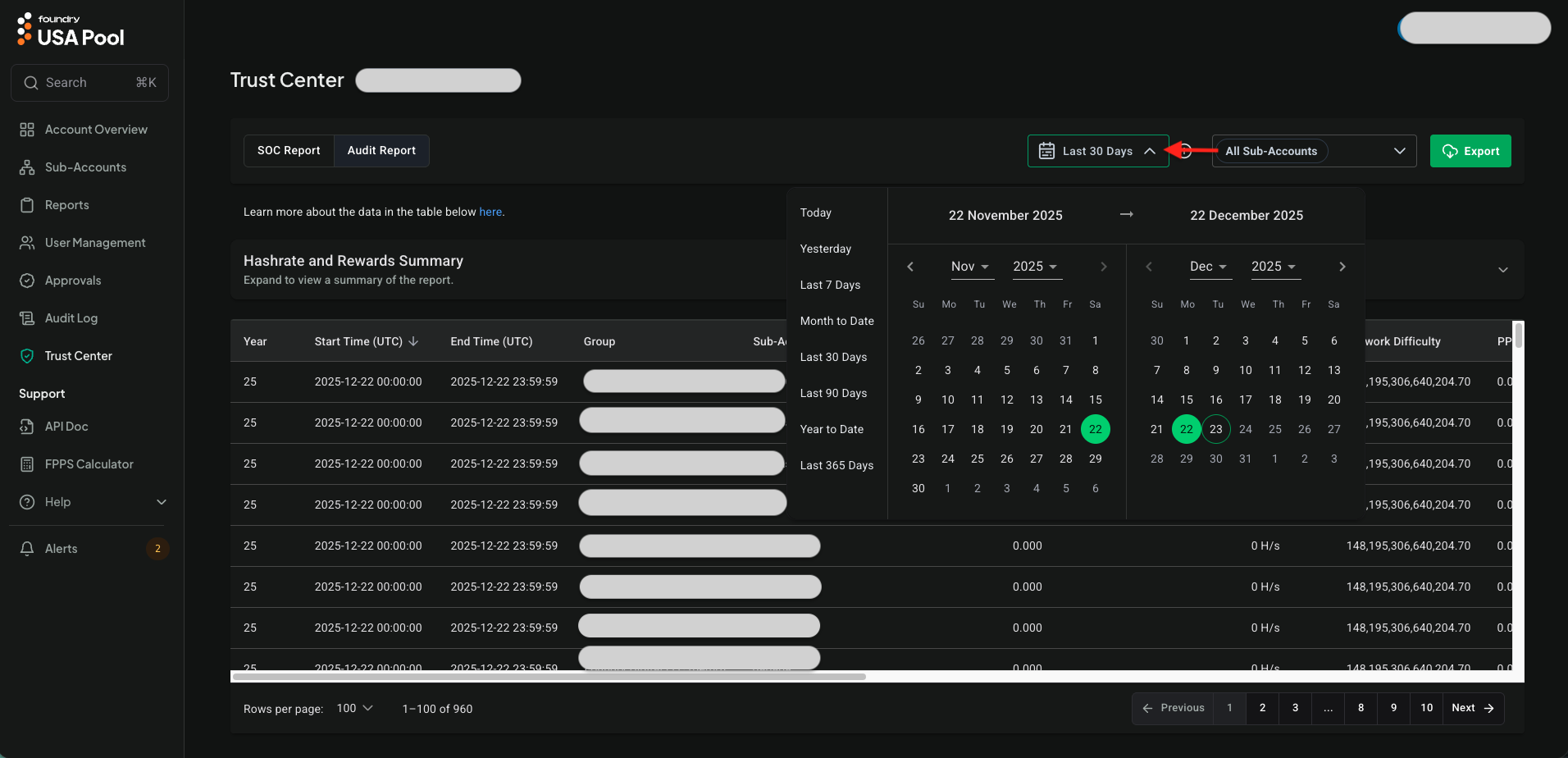The height and width of the screenshot is (758, 1568).
Task: Open the Nov month dropdown
Action: click(x=970, y=267)
